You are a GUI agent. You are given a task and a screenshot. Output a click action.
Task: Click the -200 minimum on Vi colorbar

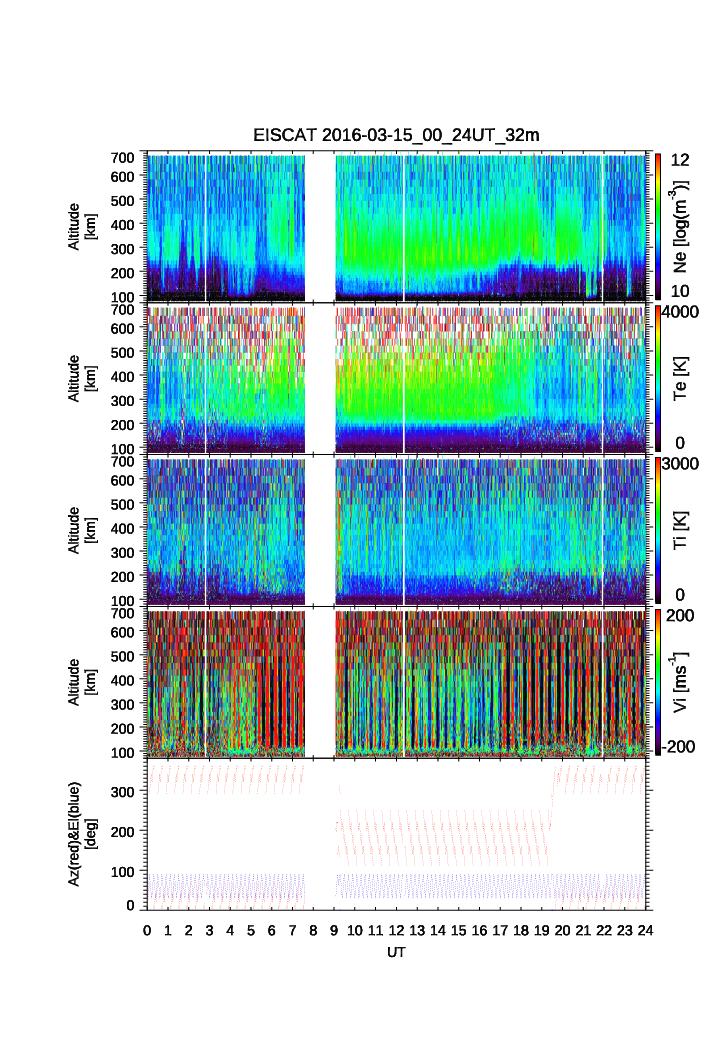click(x=678, y=747)
